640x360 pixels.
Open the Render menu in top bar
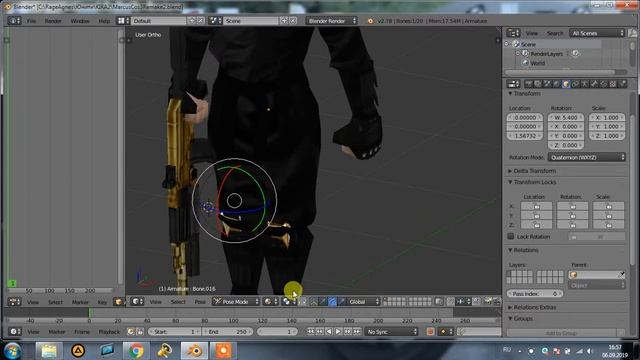(53, 20)
